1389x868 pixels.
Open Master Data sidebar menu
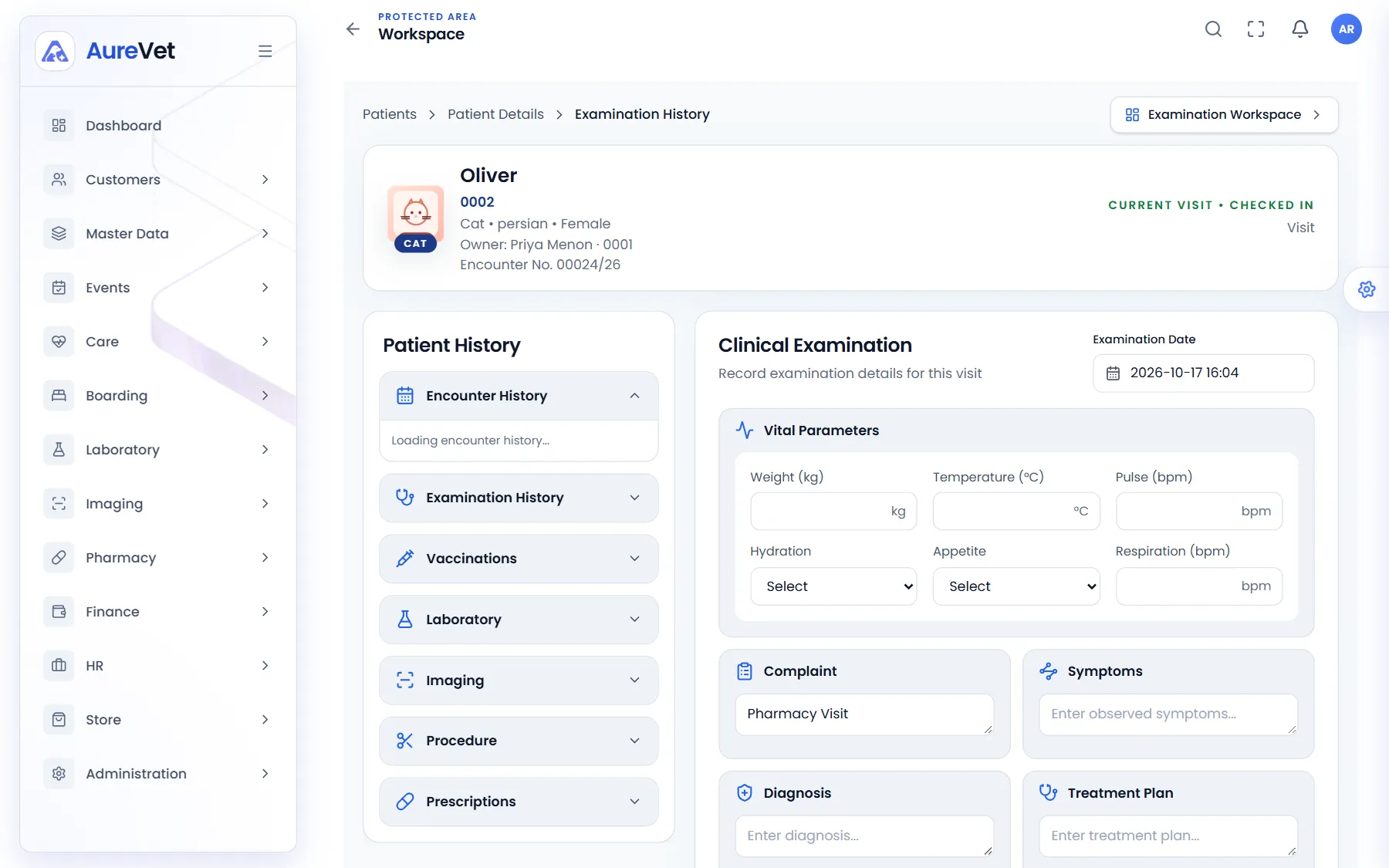coord(158,234)
